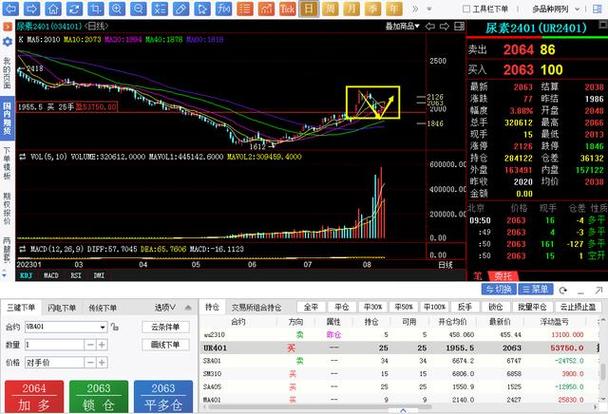Decrease 价格 with the minus button
Image resolution: width=608 pixels, height=414 pixels.
point(90,362)
